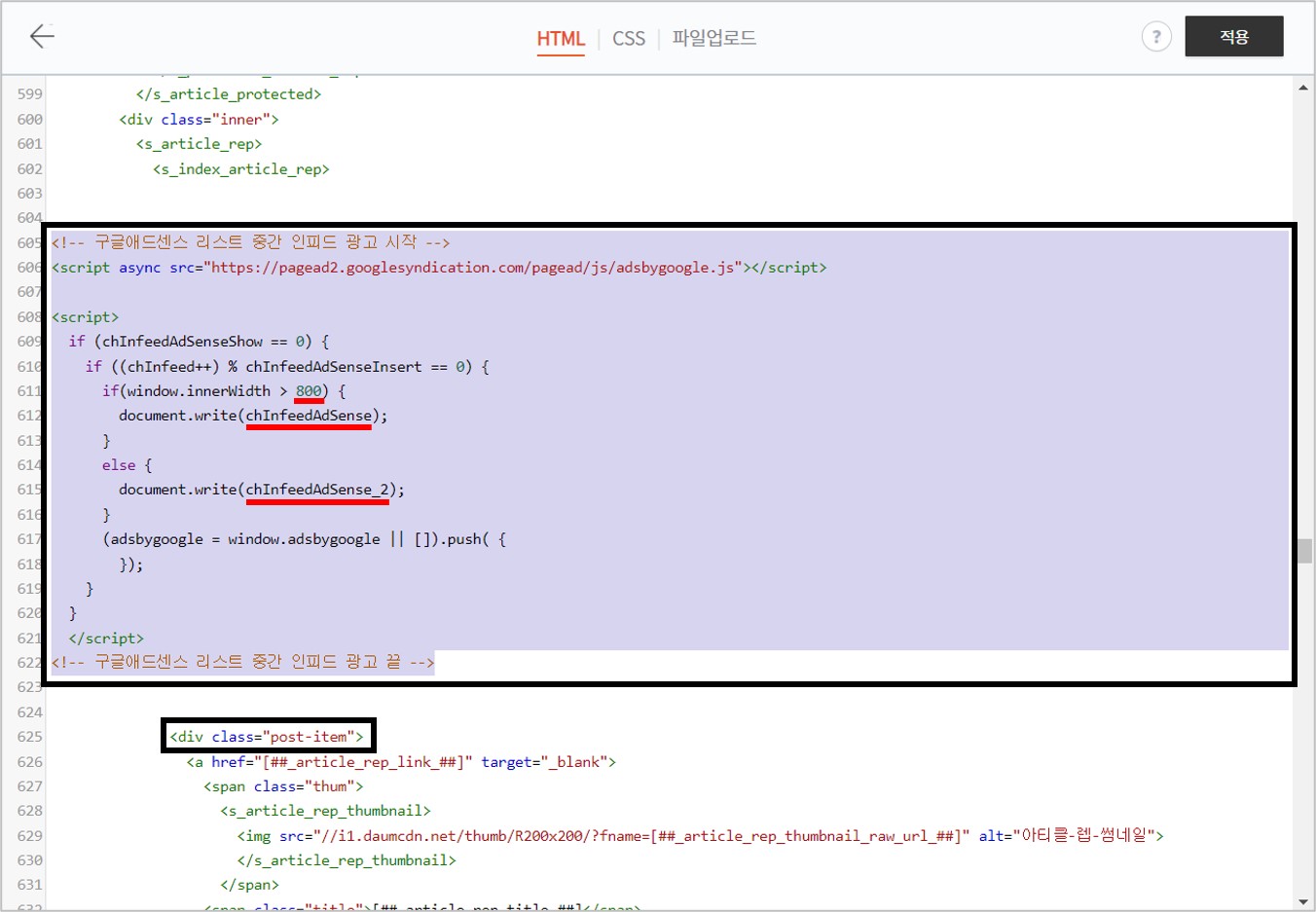Open the 파일업로드 tab
This screenshot has width=1316, height=912.
pos(713,38)
